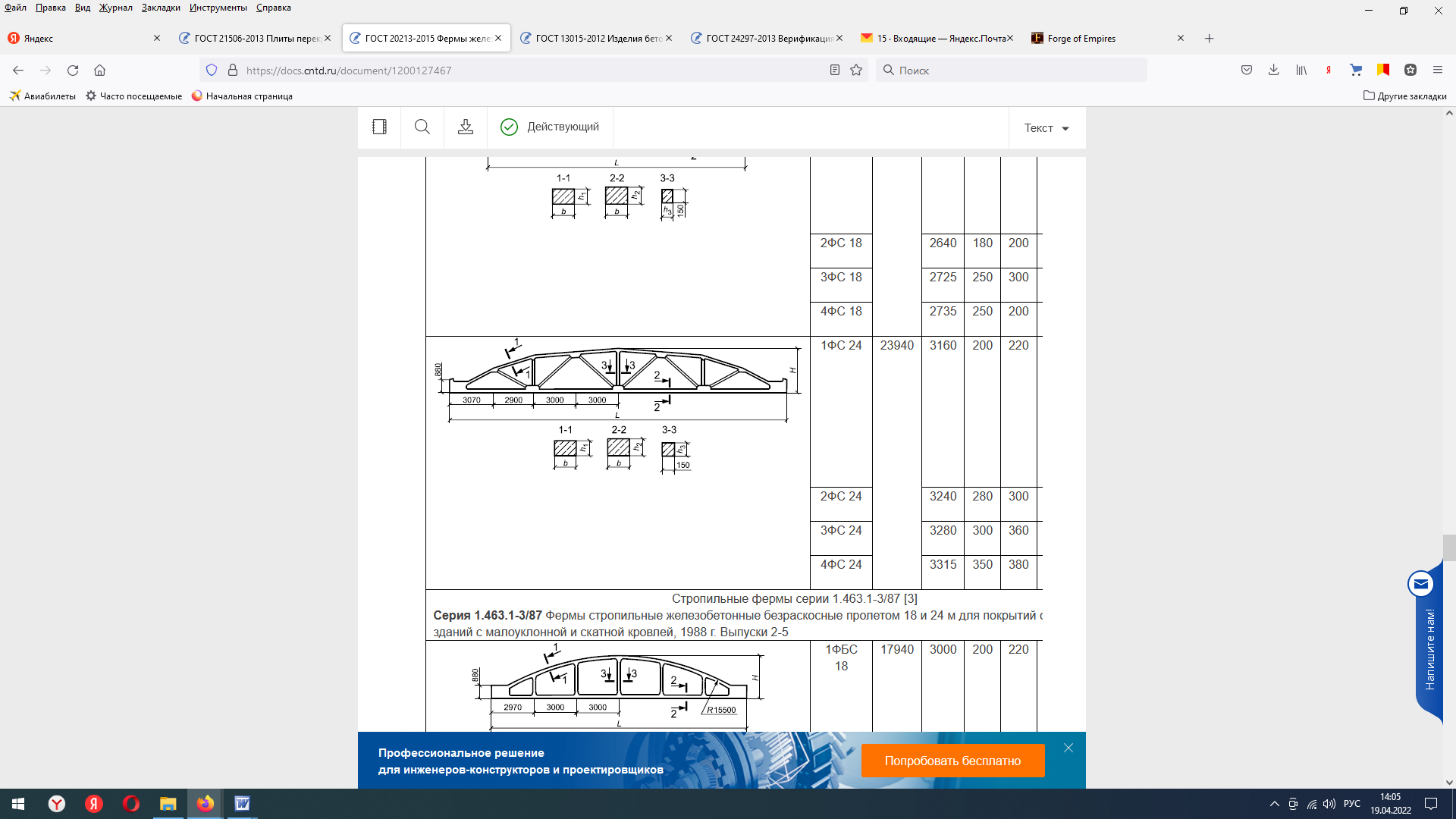The width and height of the screenshot is (1456, 819).
Task: Open the shopping cart extension icon
Action: tap(1356, 71)
